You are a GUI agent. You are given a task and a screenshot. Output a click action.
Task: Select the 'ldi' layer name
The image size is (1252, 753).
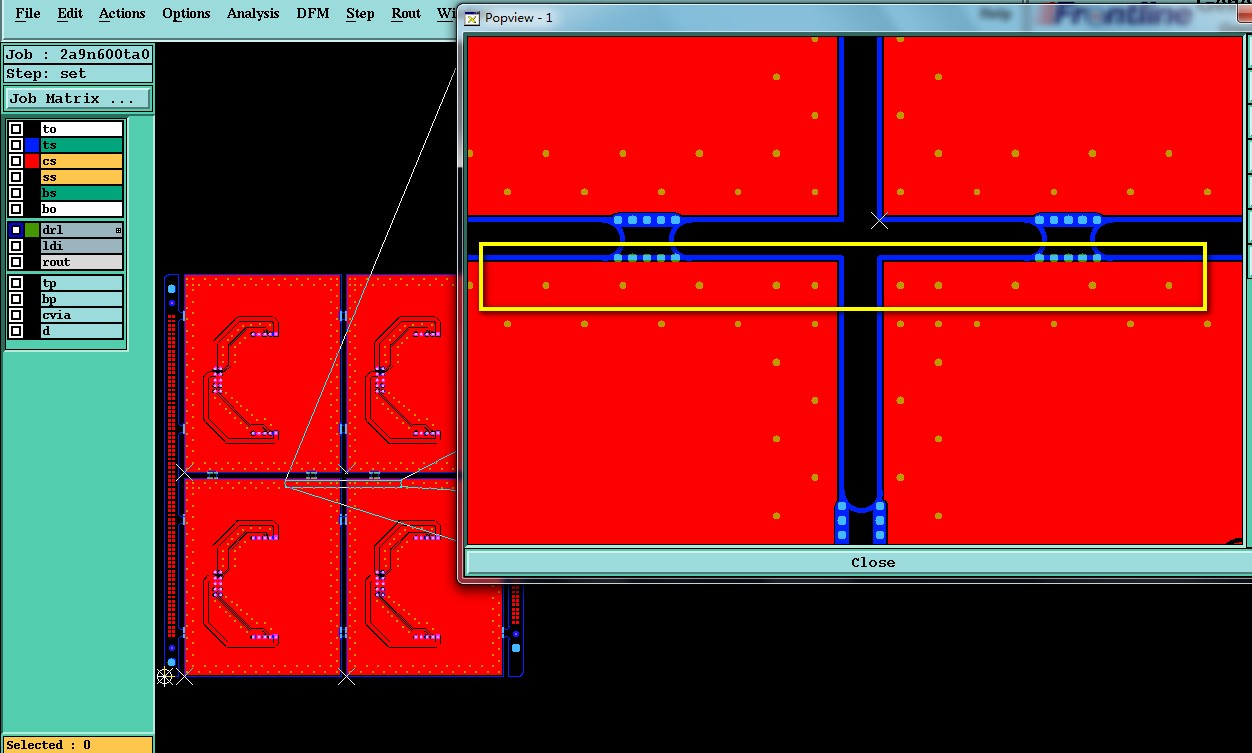(x=81, y=246)
